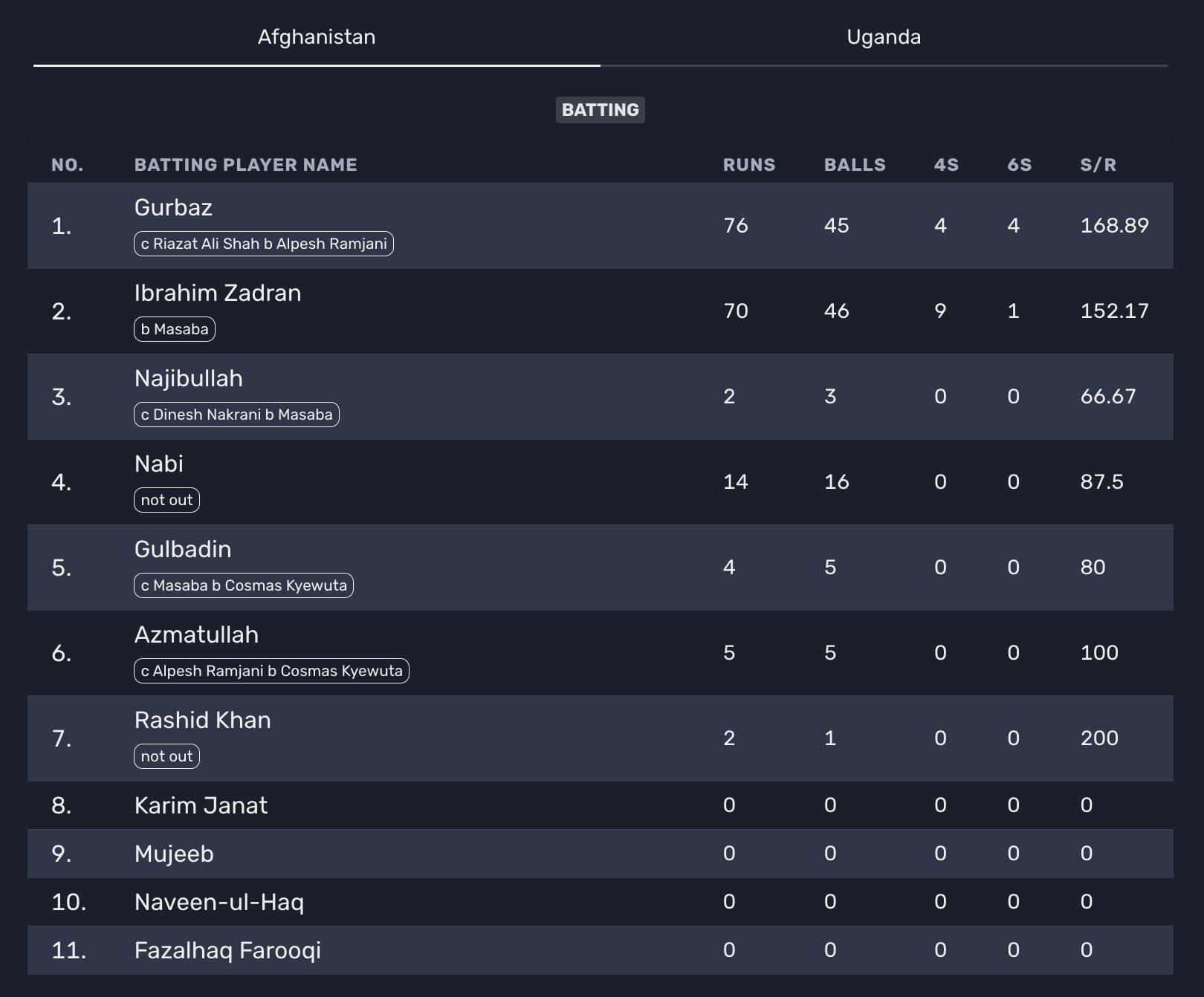Switch to the Uganda tab
This screenshot has height=997, width=1204.
[x=884, y=37]
